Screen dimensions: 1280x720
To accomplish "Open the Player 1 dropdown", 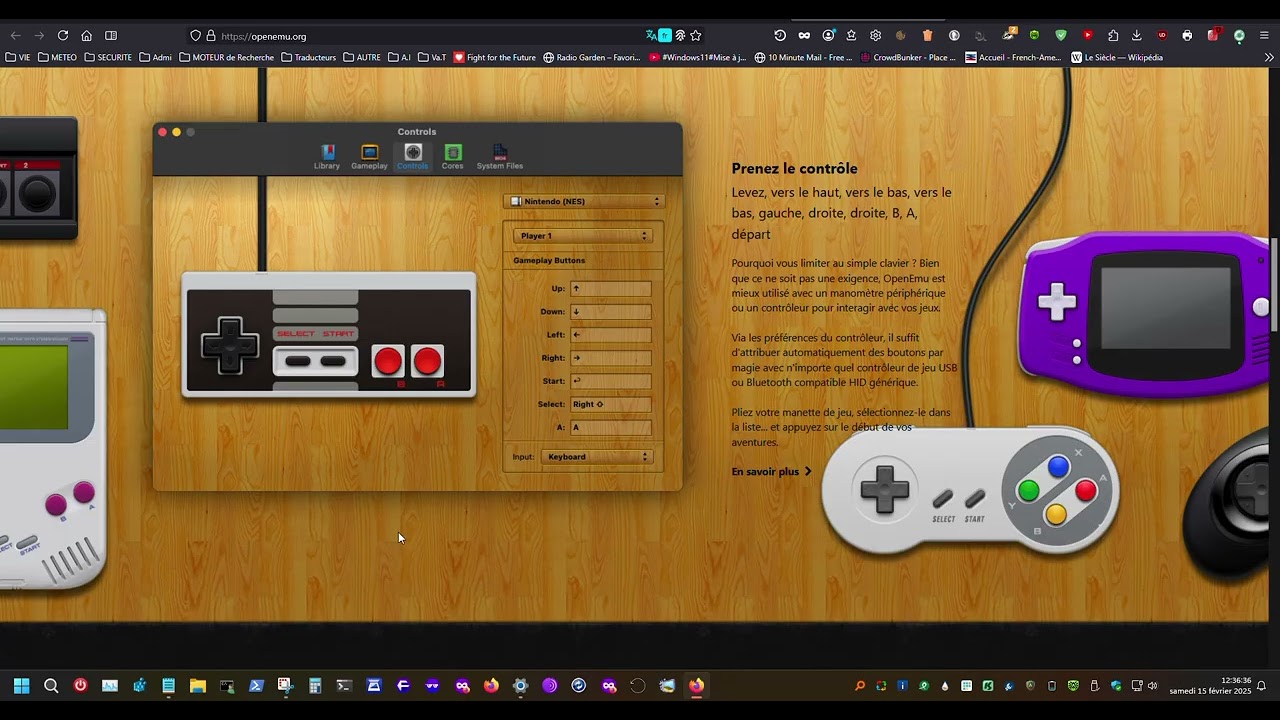I will (x=583, y=236).
